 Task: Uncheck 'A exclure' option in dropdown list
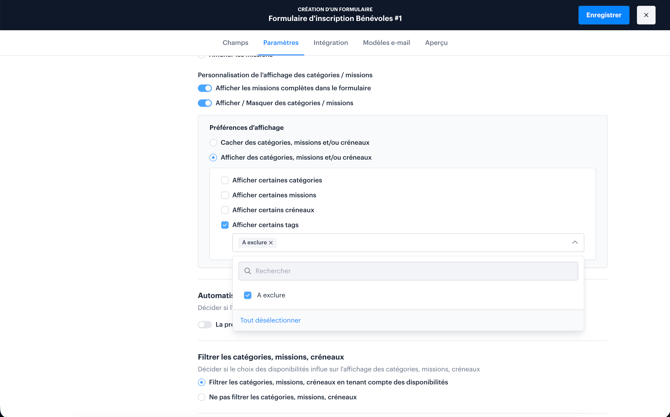pos(248,295)
